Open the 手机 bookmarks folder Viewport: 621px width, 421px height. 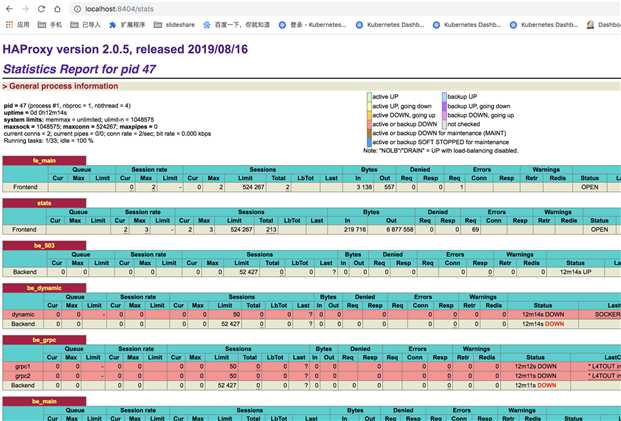[50, 25]
